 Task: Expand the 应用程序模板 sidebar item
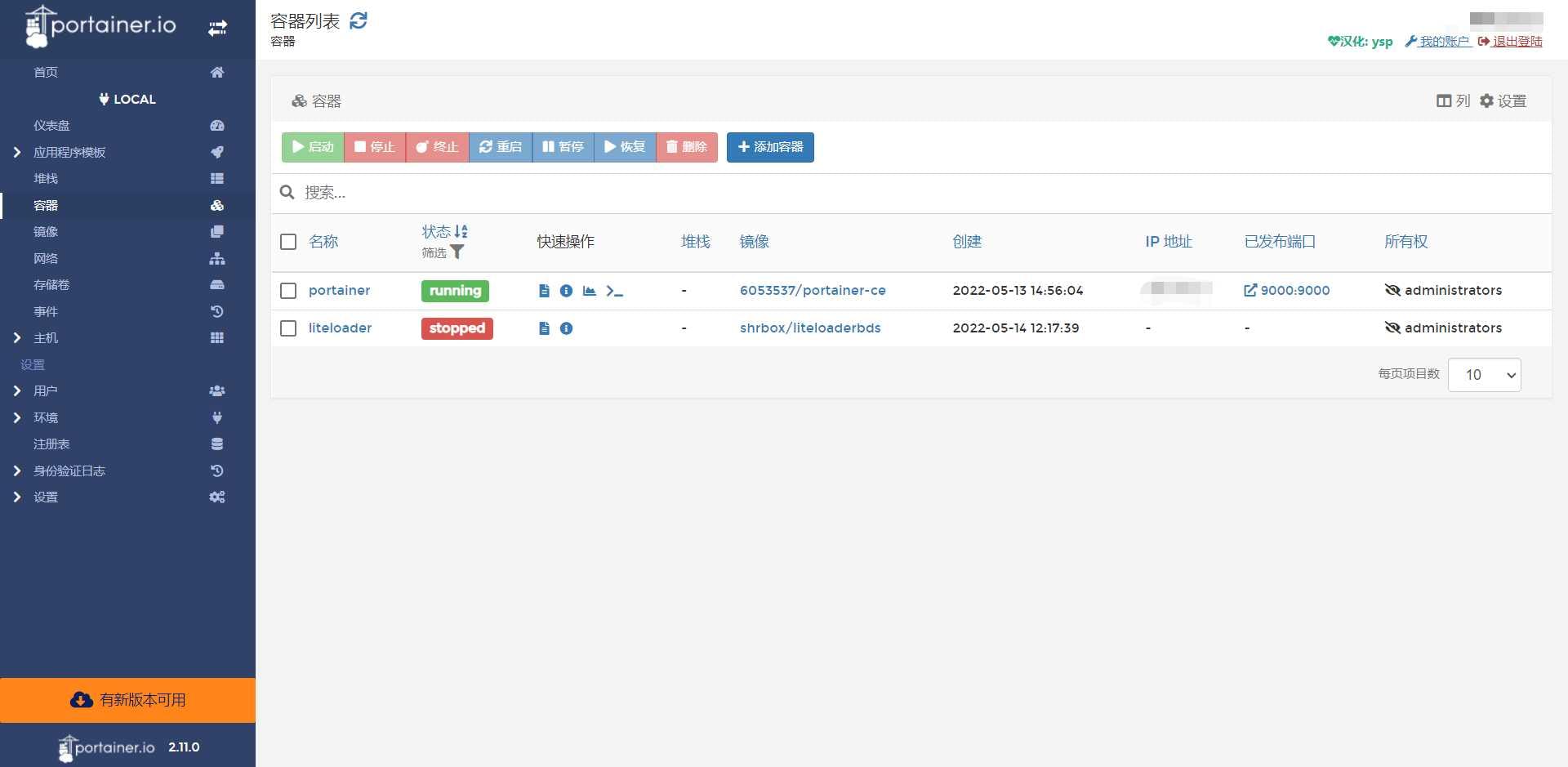tap(69, 153)
